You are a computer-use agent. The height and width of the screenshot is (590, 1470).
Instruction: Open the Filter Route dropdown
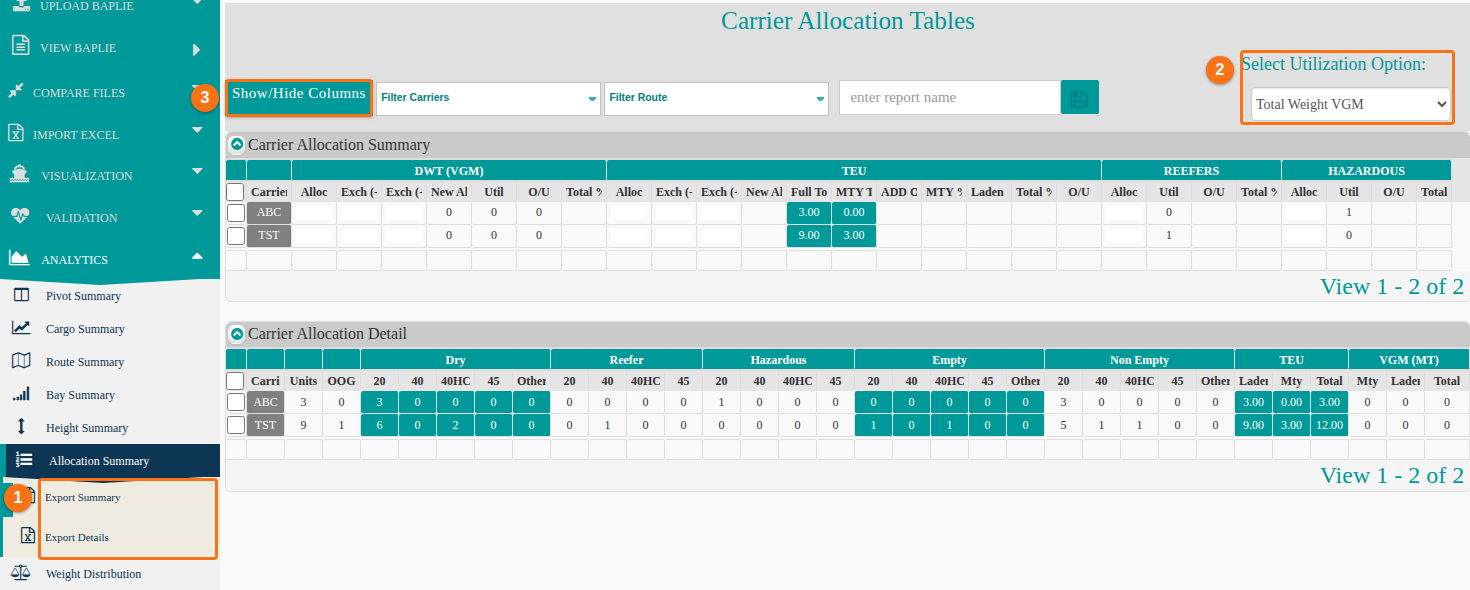click(x=716, y=98)
